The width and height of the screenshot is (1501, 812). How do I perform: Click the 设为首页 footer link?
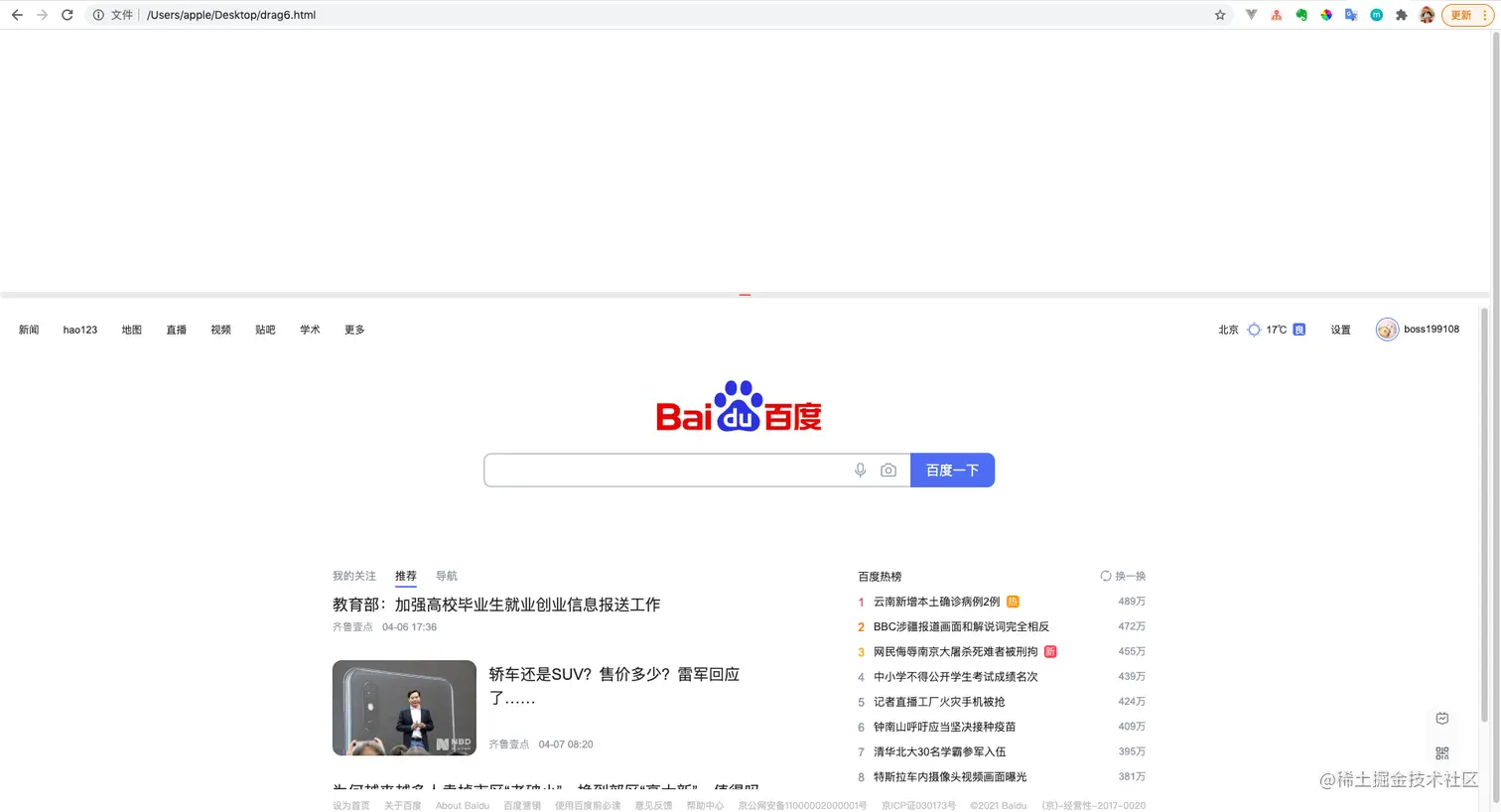(x=351, y=805)
